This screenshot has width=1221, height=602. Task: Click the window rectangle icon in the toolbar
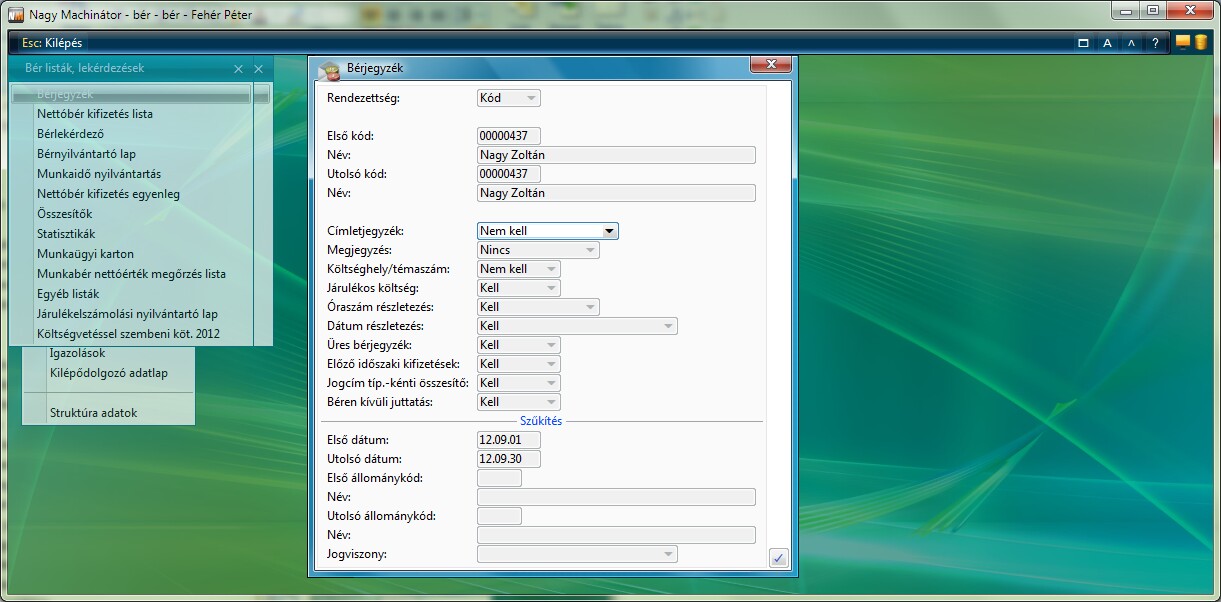[x=1083, y=43]
